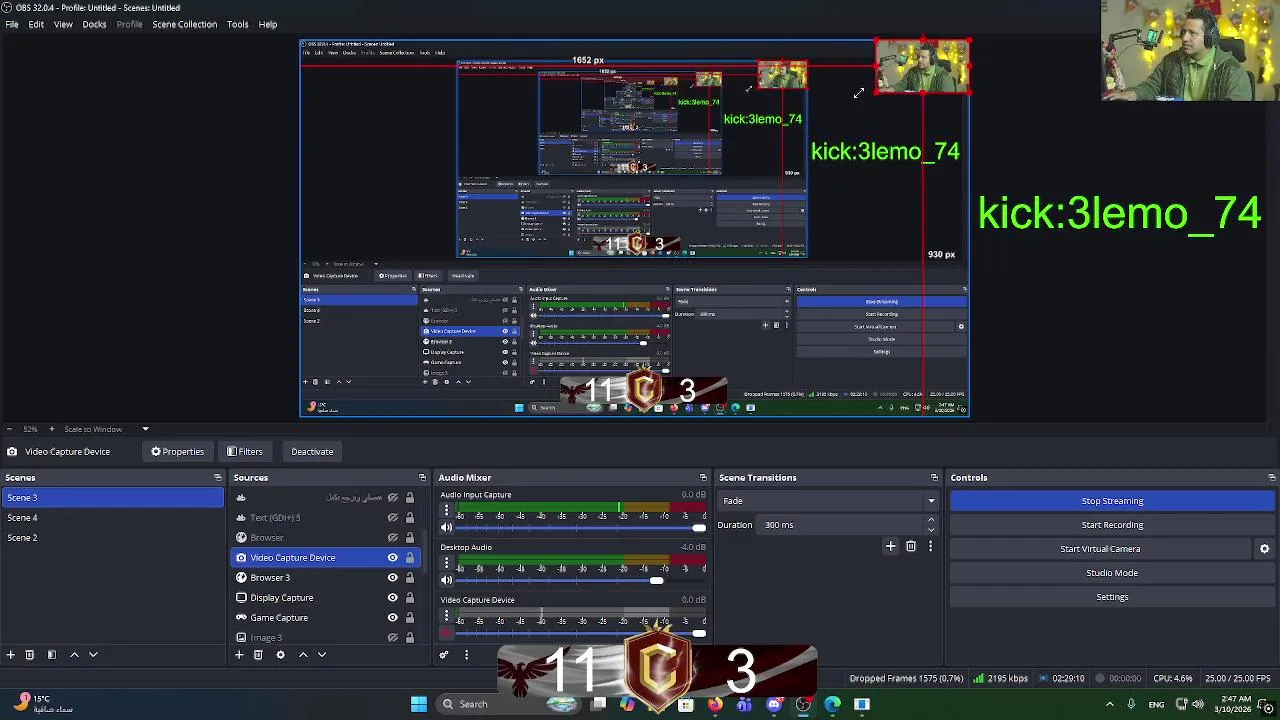1280x720 pixels.
Task: Move source down using the Sources down arrow
Action: (322, 655)
